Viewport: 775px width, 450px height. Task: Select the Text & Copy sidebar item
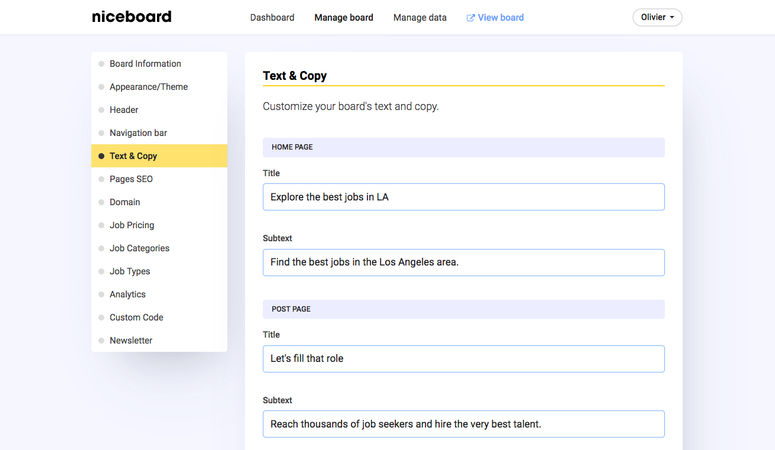pyautogui.click(x=159, y=156)
